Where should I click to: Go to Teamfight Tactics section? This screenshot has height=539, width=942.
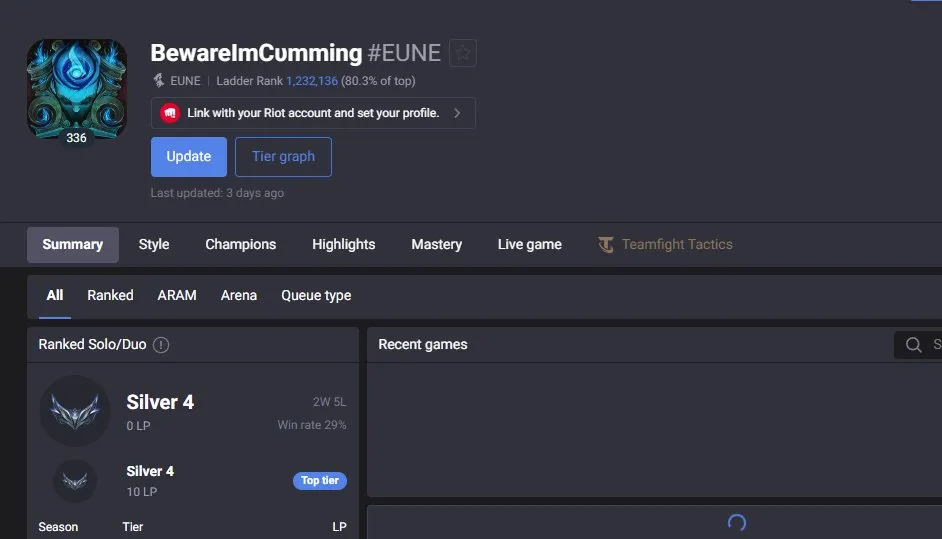(x=665, y=245)
